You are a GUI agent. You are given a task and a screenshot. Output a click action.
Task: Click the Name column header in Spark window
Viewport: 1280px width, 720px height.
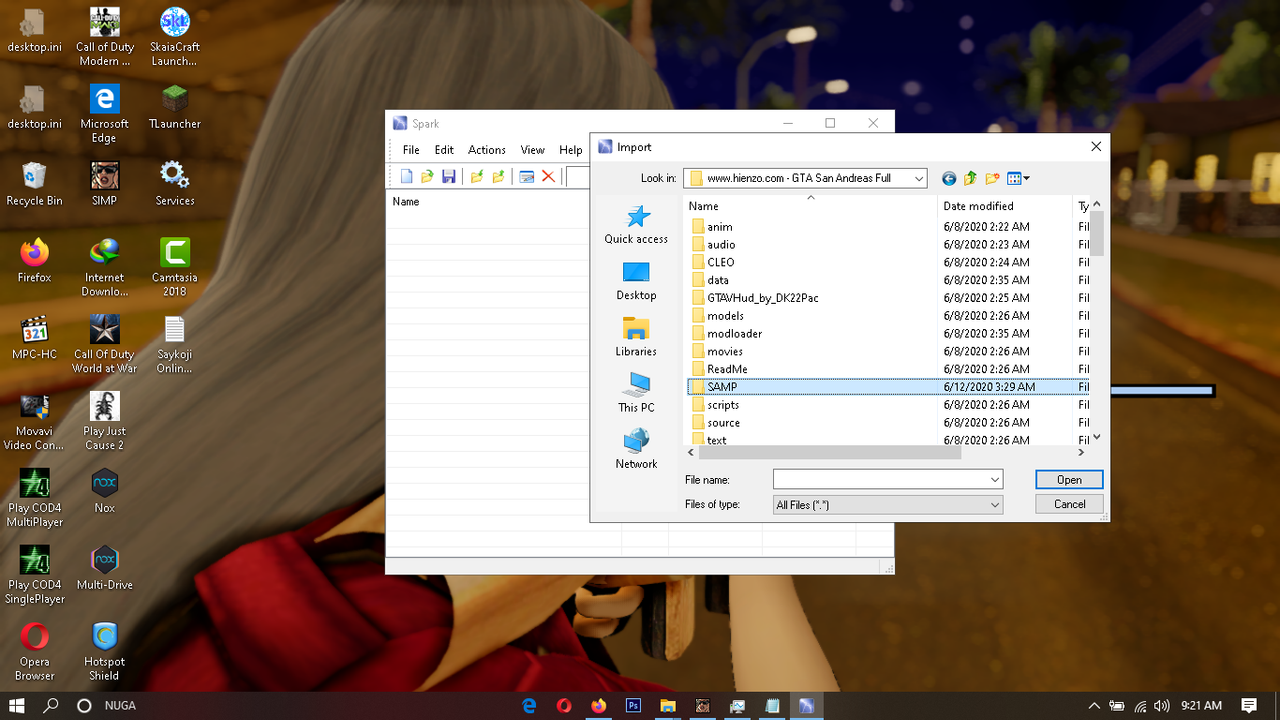(504, 202)
